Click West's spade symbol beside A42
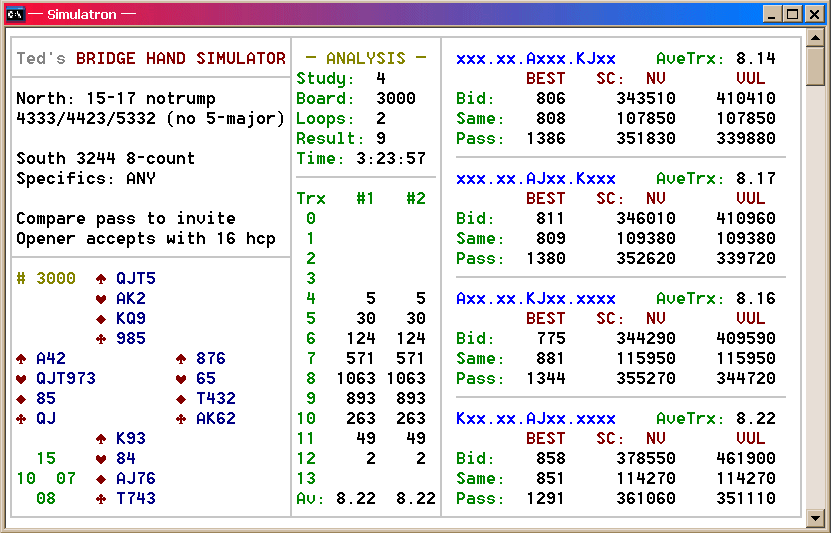 click(x=21, y=359)
